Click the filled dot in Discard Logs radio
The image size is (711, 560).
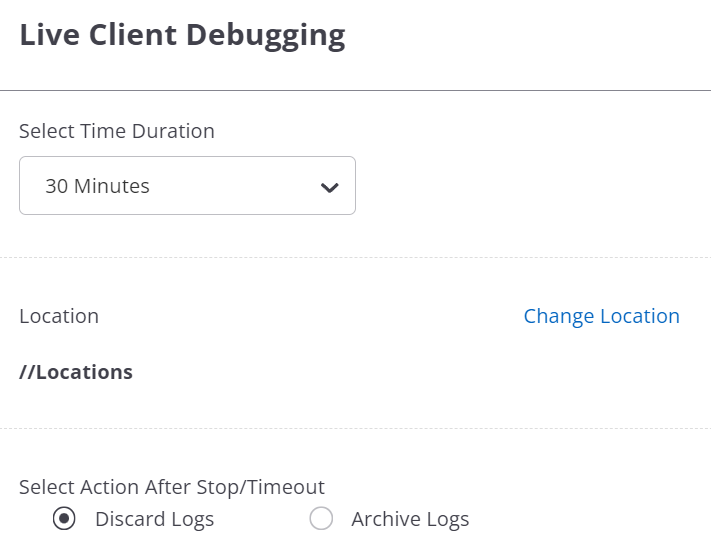tap(64, 519)
